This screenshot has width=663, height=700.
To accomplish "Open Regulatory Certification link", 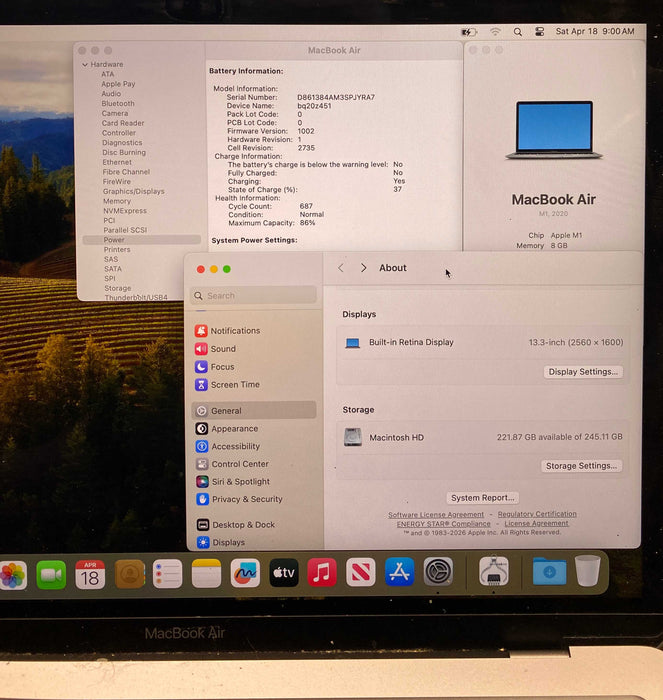I will click(x=537, y=514).
